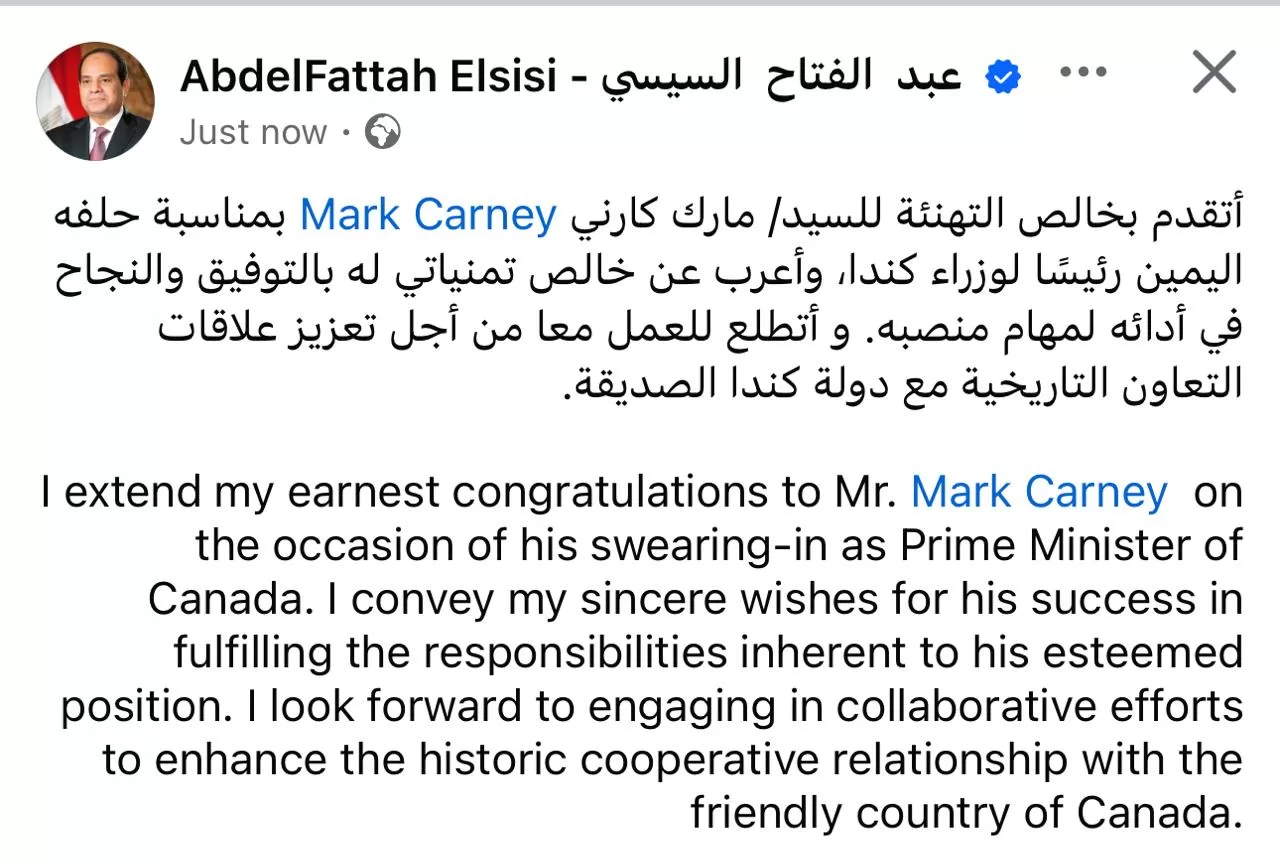The width and height of the screenshot is (1280, 866).
Task: Click the English page name AbdelFattah Elsisi
Action: tap(368, 77)
